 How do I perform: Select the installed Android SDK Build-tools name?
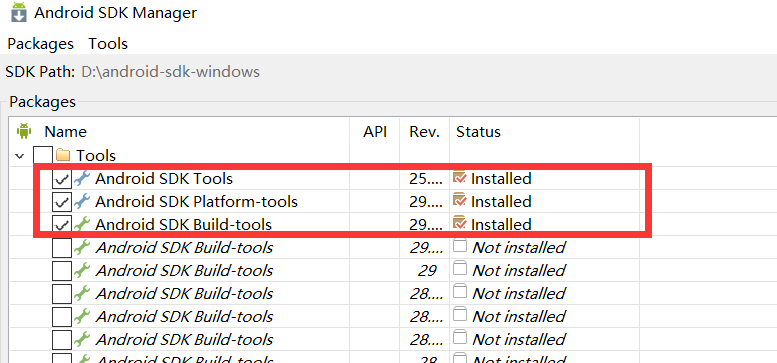(183, 225)
